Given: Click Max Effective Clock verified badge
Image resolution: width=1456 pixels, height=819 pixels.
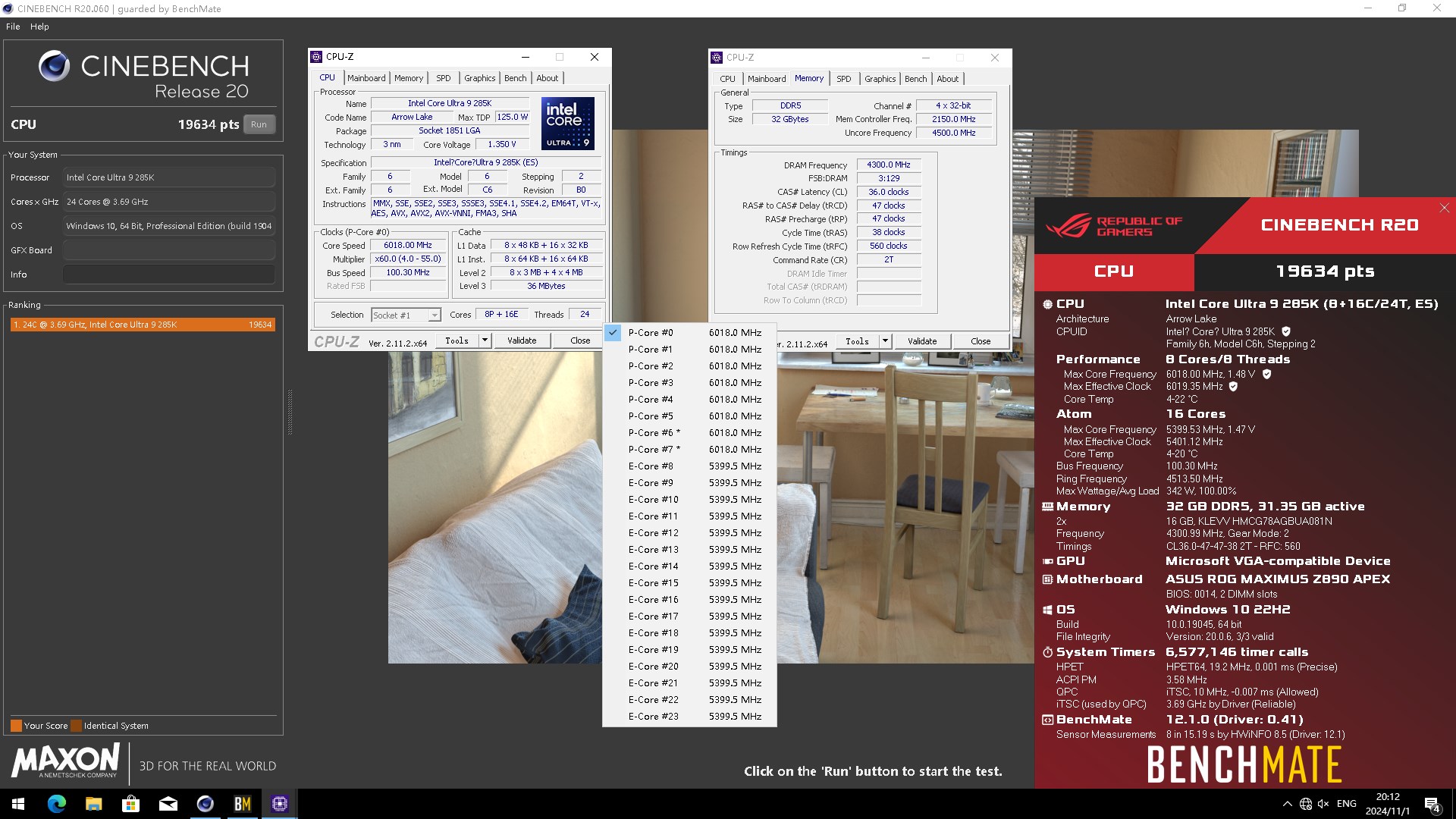Looking at the screenshot, I should pyautogui.click(x=1233, y=386).
